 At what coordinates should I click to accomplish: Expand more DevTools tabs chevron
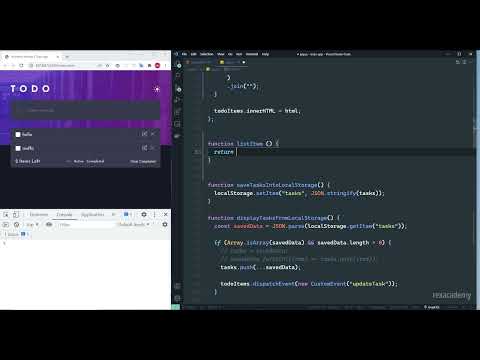[x=113, y=215]
